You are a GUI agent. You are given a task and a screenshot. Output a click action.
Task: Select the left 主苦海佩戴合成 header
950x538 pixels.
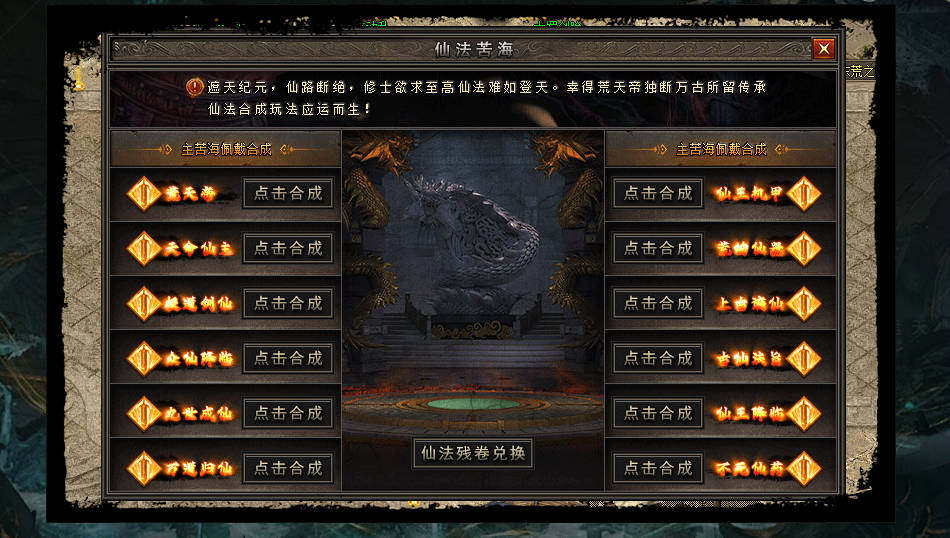[225, 149]
